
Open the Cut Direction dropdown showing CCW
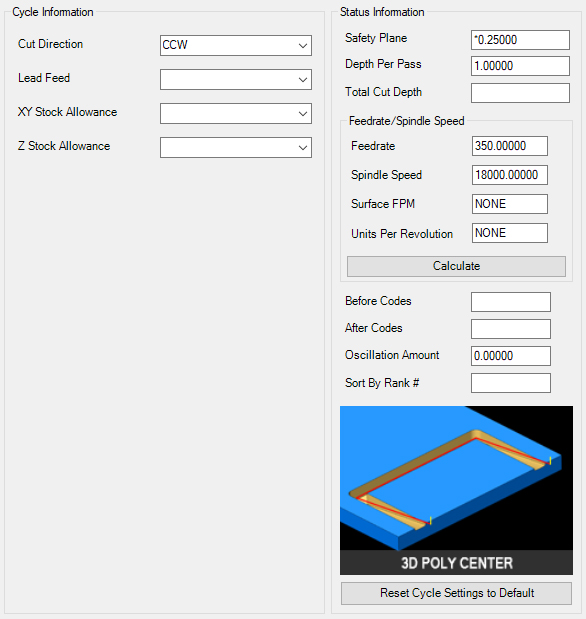(236, 45)
